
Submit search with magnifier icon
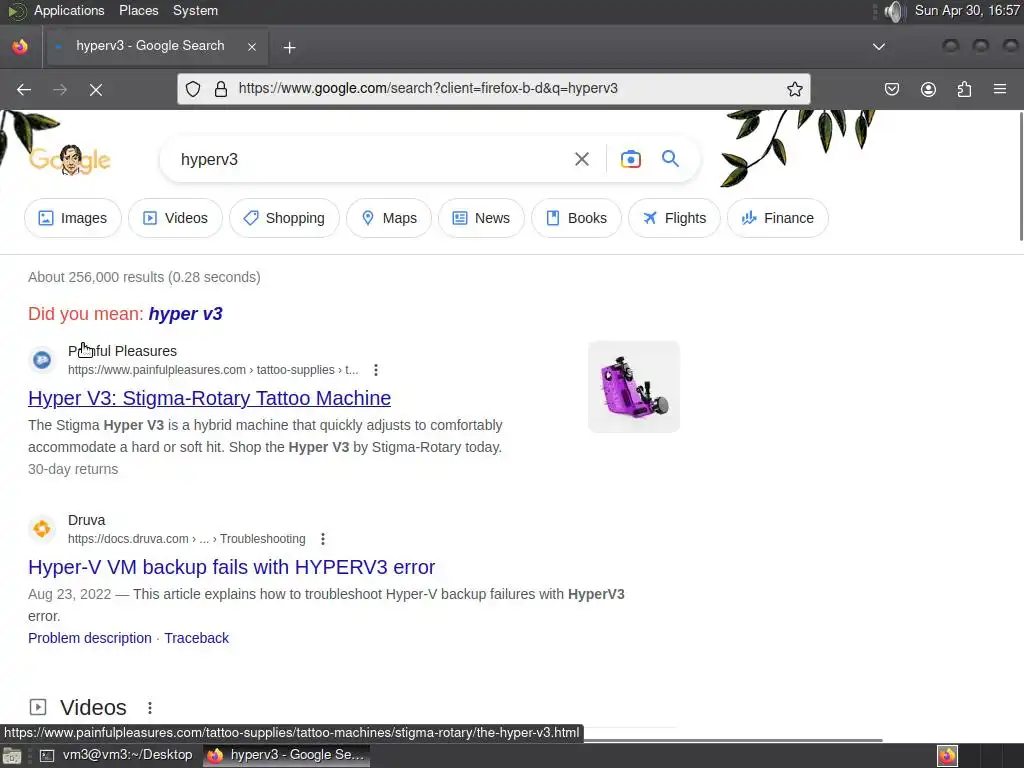(670, 158)
